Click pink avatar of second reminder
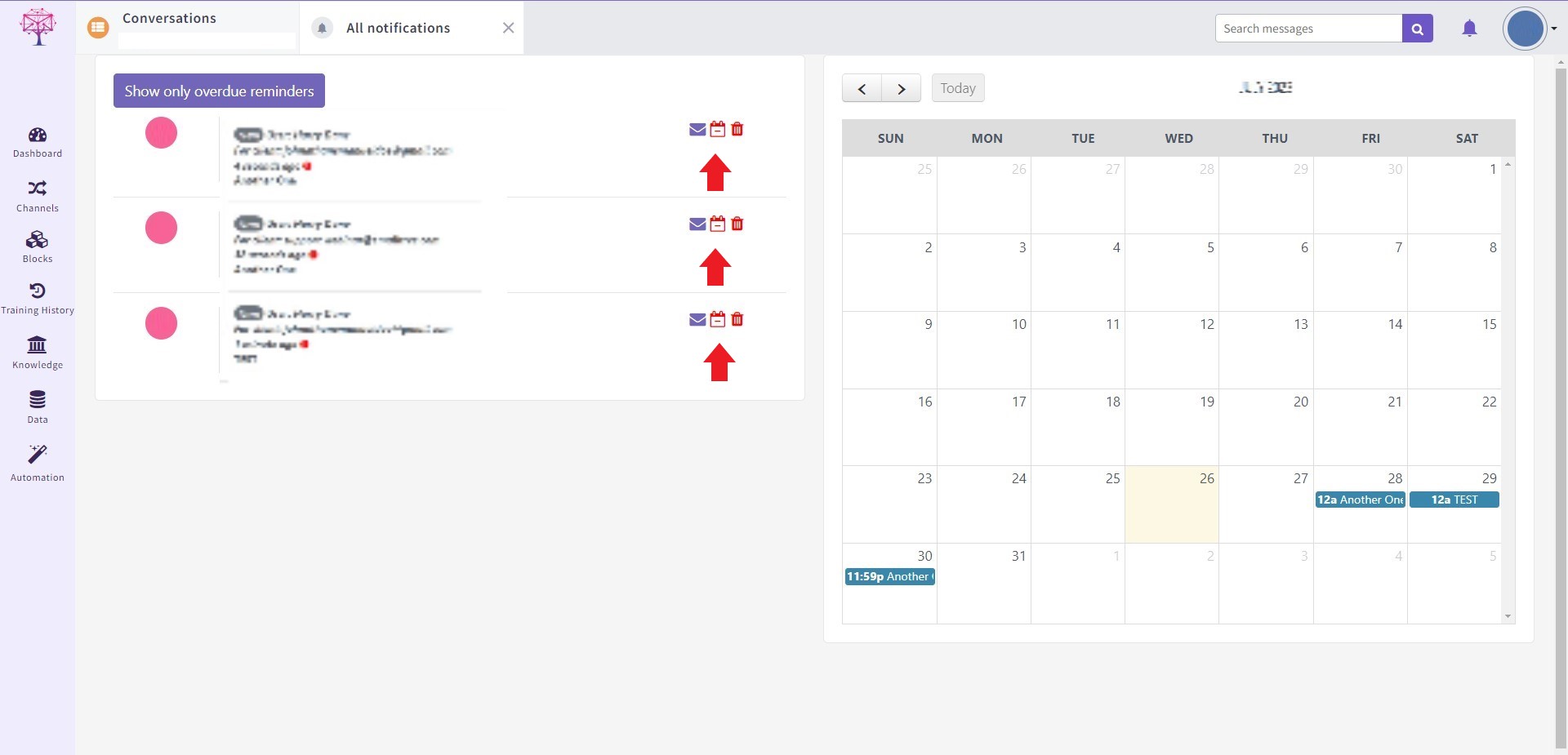 [161, 228]
